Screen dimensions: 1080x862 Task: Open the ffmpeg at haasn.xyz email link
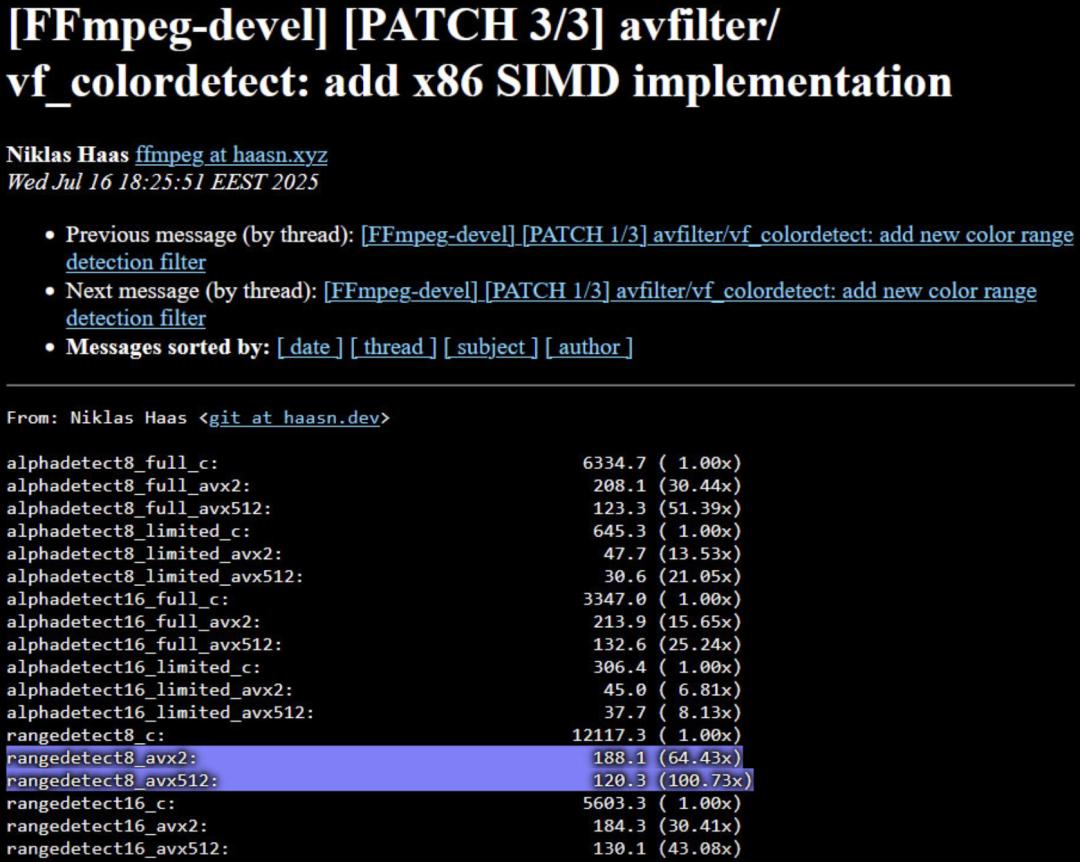pyautogui.click(x=231, y=155)
